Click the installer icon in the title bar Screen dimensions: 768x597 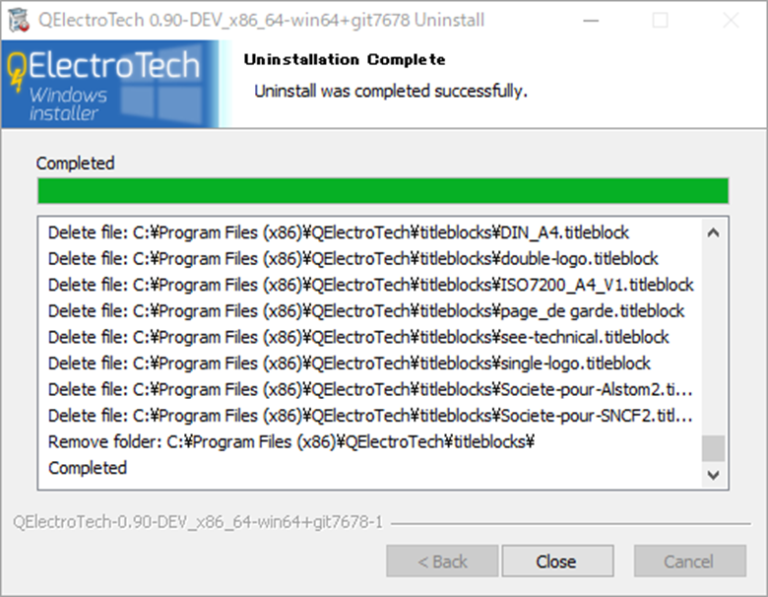(x=18, y=19)
